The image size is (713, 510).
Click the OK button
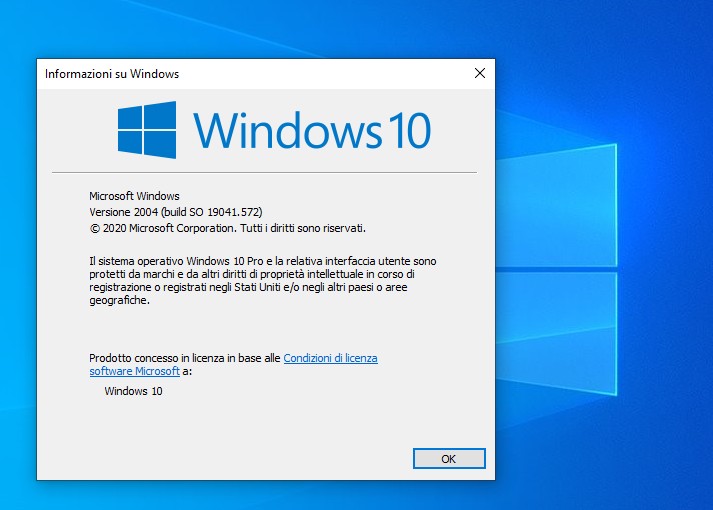click(449, 459)
